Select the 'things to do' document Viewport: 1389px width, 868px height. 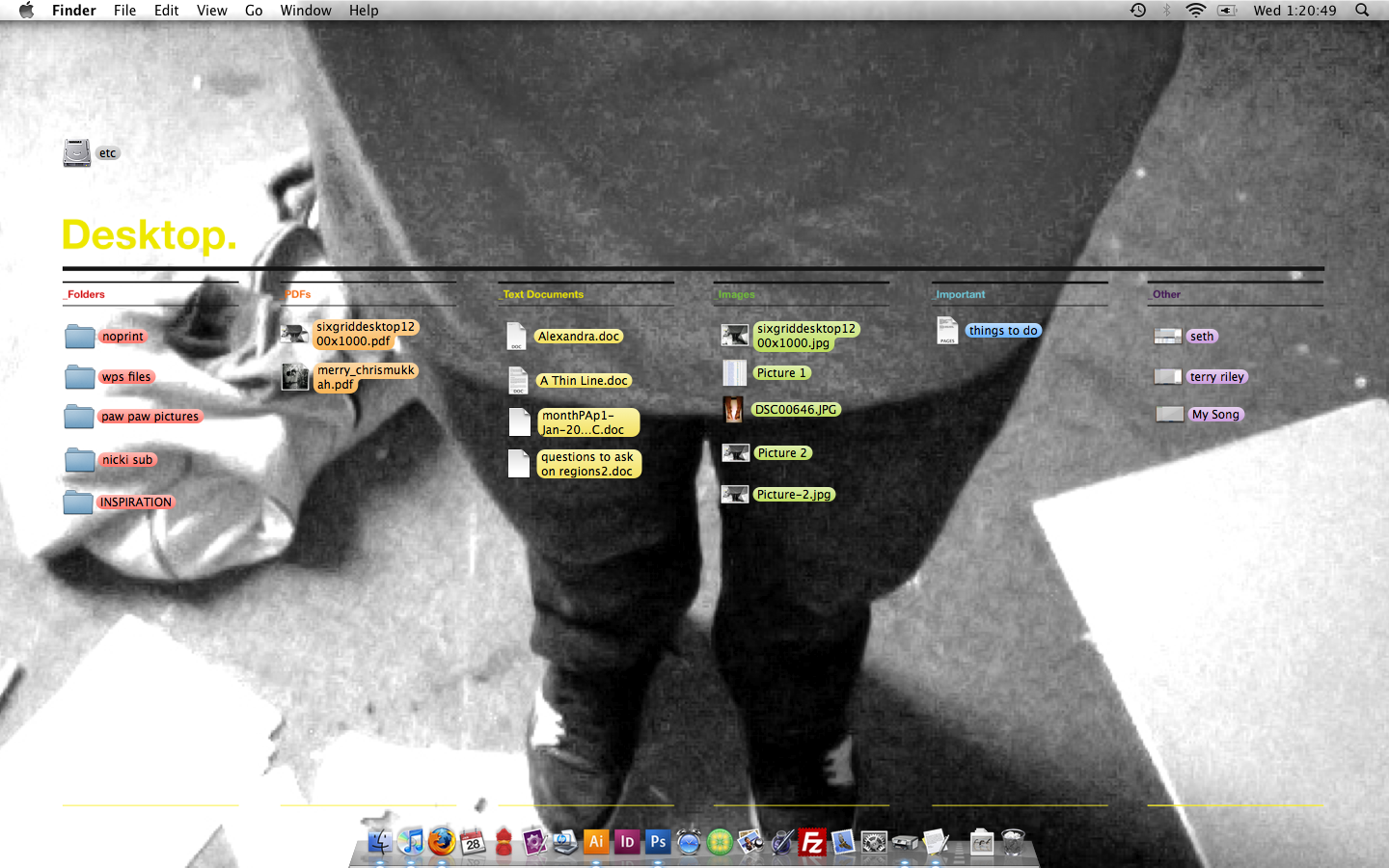[947, 331]
